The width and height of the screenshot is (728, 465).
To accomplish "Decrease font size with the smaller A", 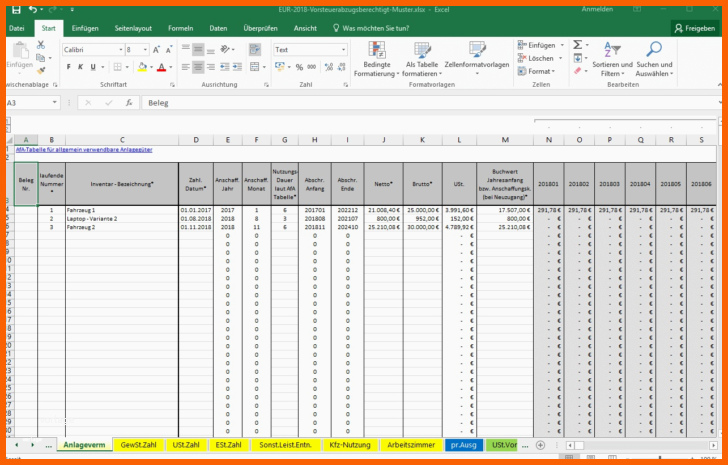I will [x=169, y=50].
